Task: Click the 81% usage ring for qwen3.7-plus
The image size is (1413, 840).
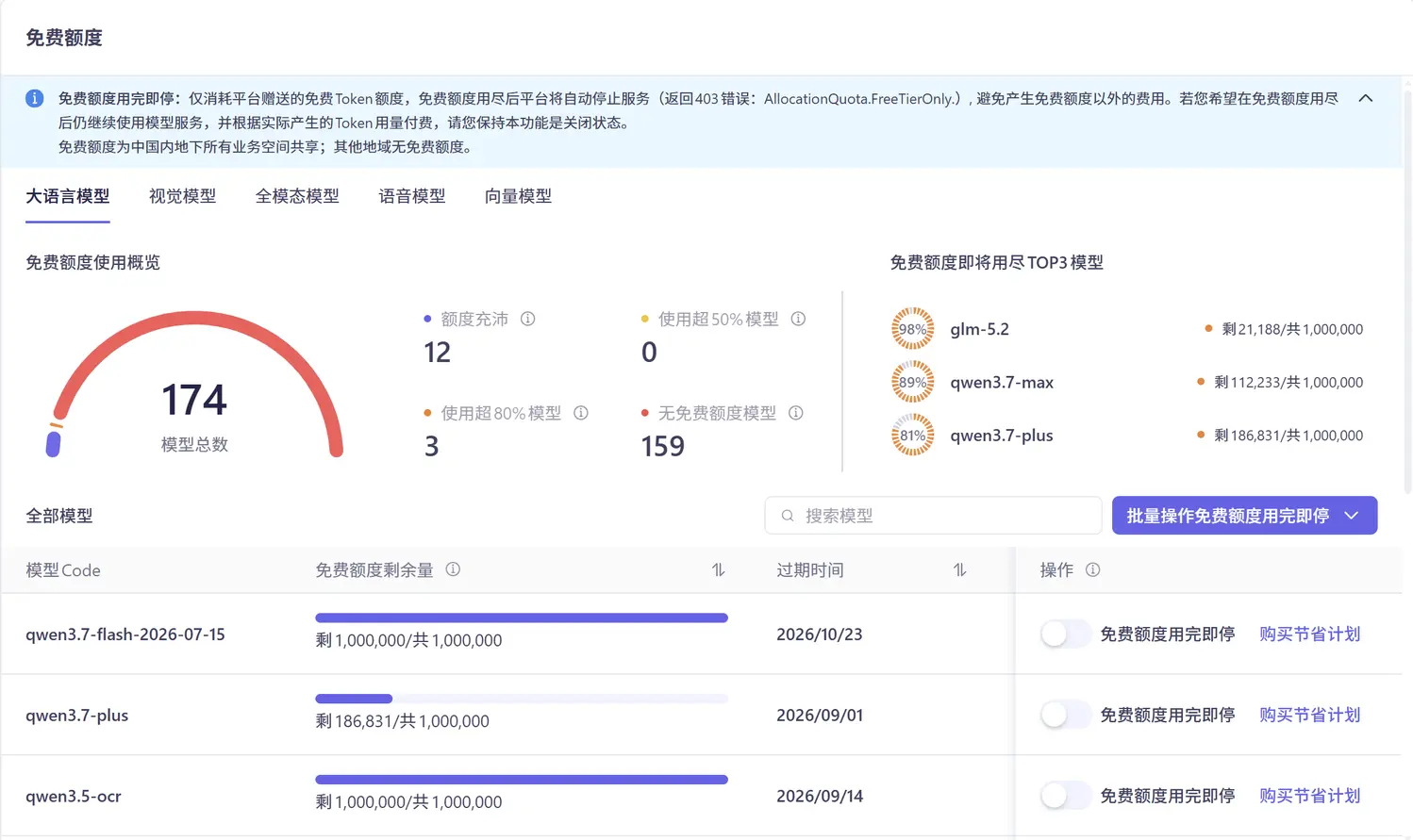Action: tap(912, 436)
